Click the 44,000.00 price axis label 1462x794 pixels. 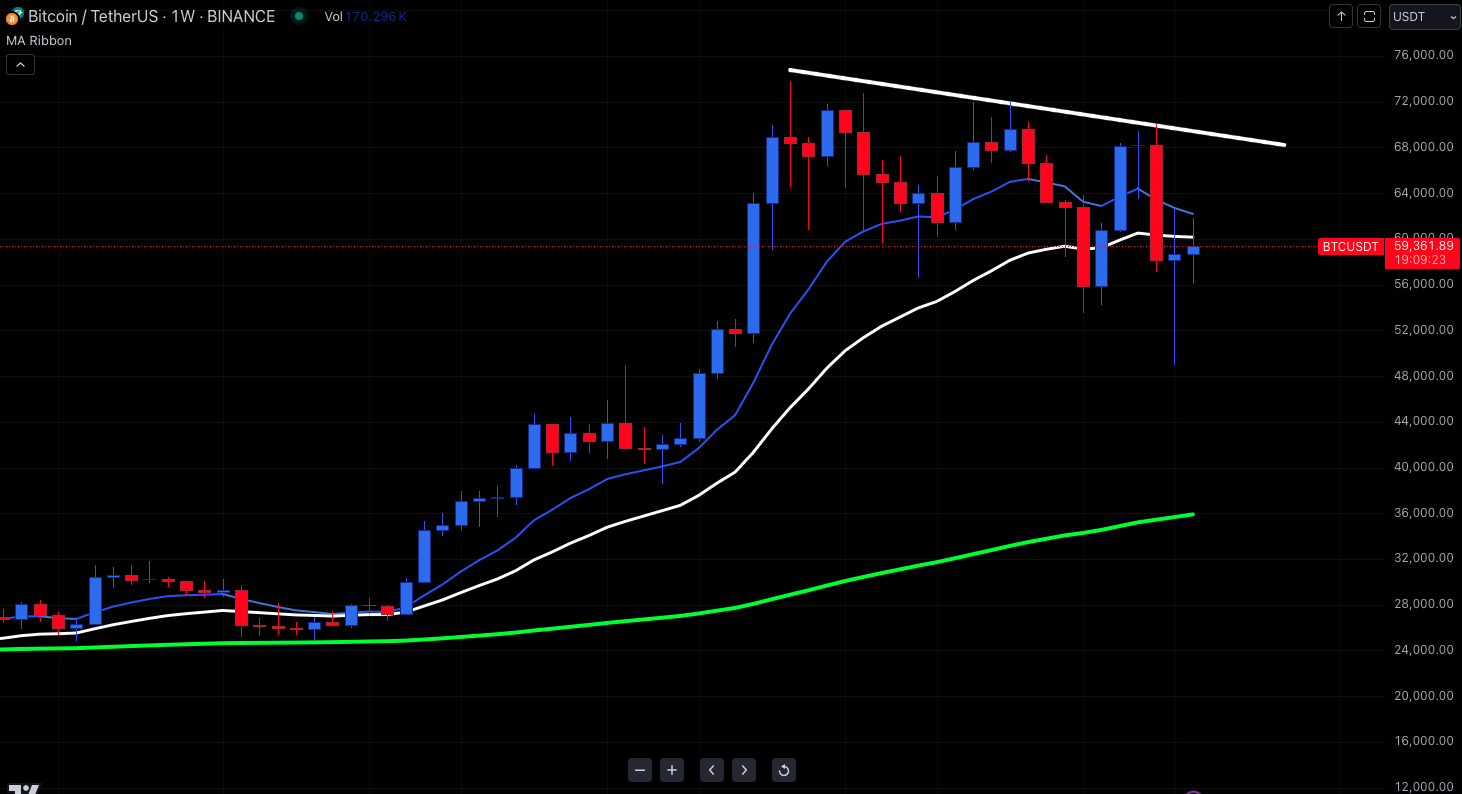click(1423, 421)
